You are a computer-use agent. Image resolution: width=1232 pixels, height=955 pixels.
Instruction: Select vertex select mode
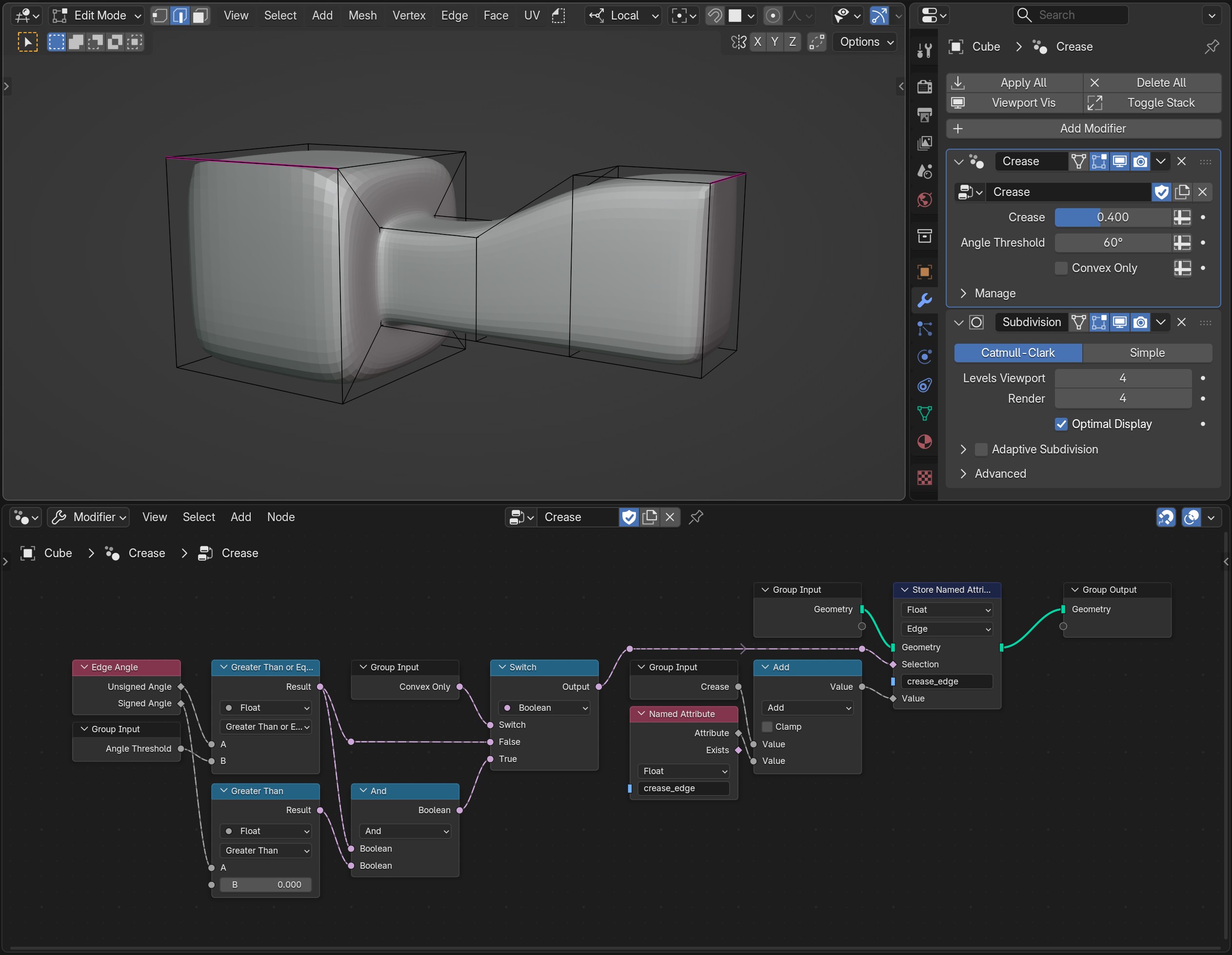tap(160, 15)
